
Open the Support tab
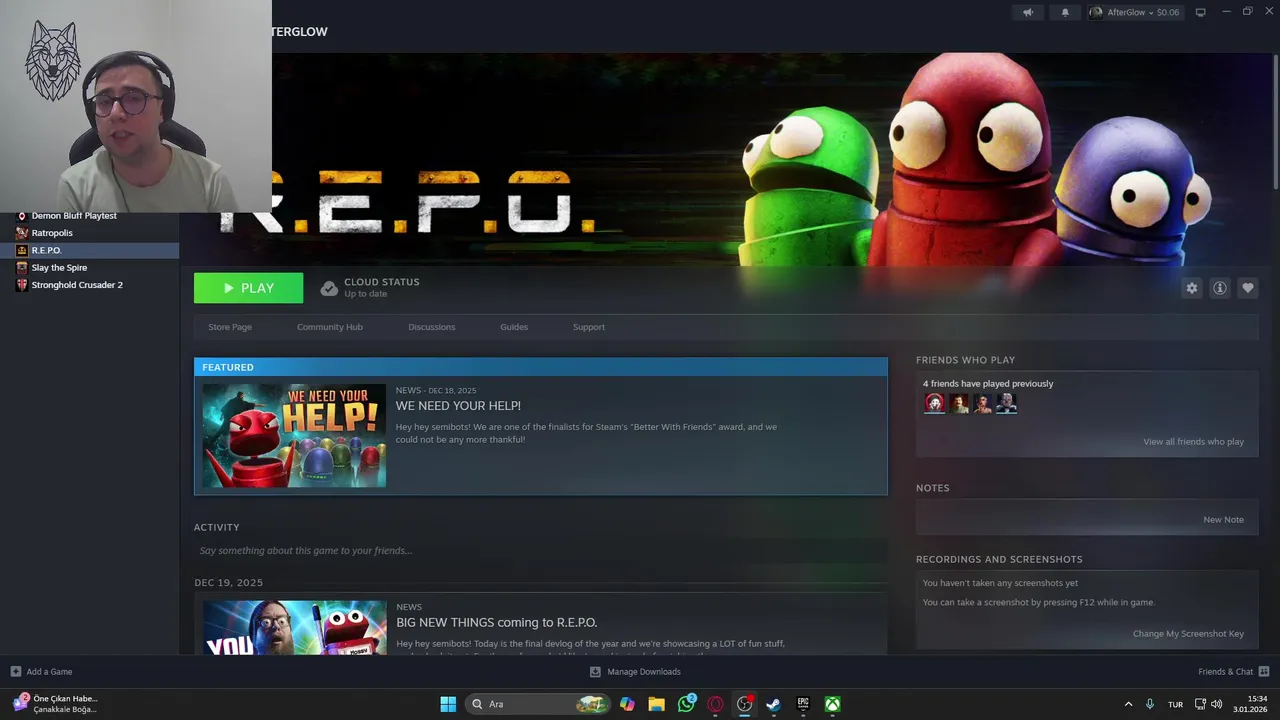point(589,327)
